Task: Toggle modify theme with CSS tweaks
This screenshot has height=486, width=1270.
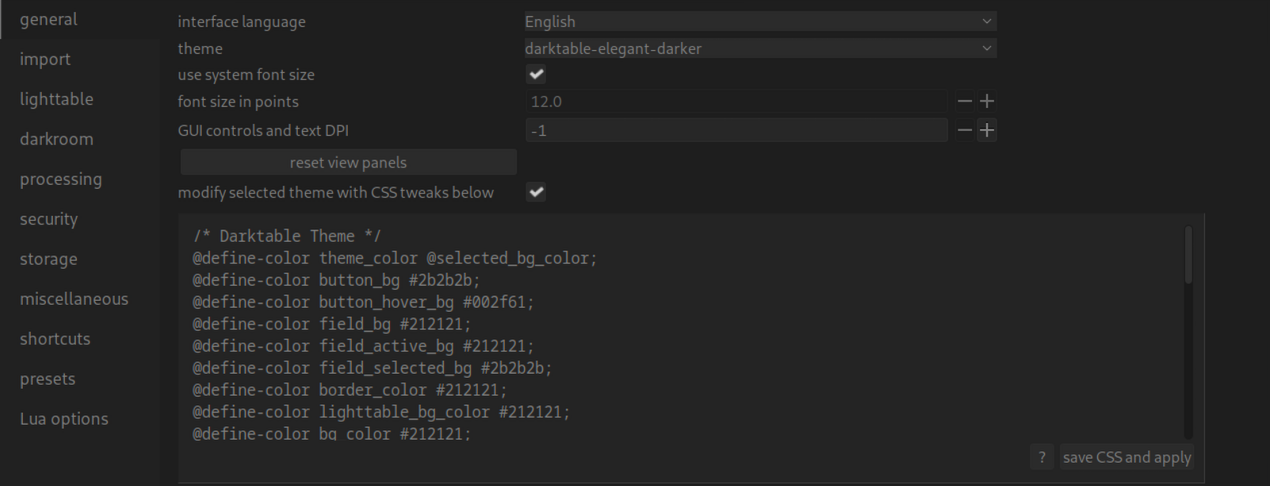Action: [x=536, y=192]
